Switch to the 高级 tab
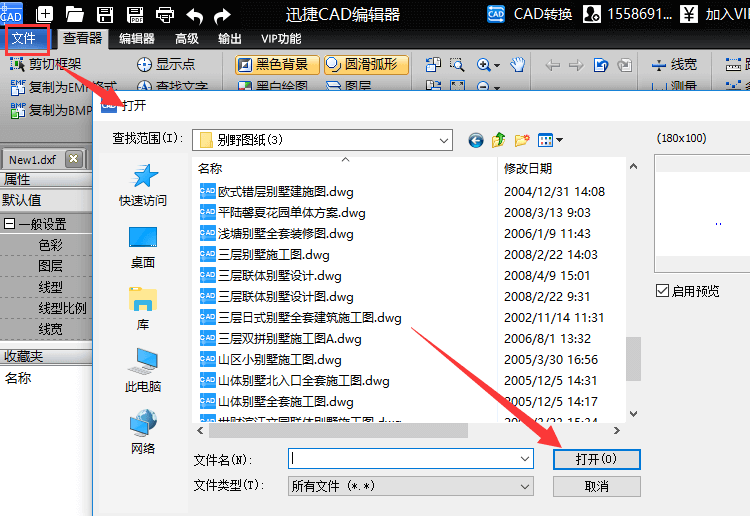 tap(187, 39)
